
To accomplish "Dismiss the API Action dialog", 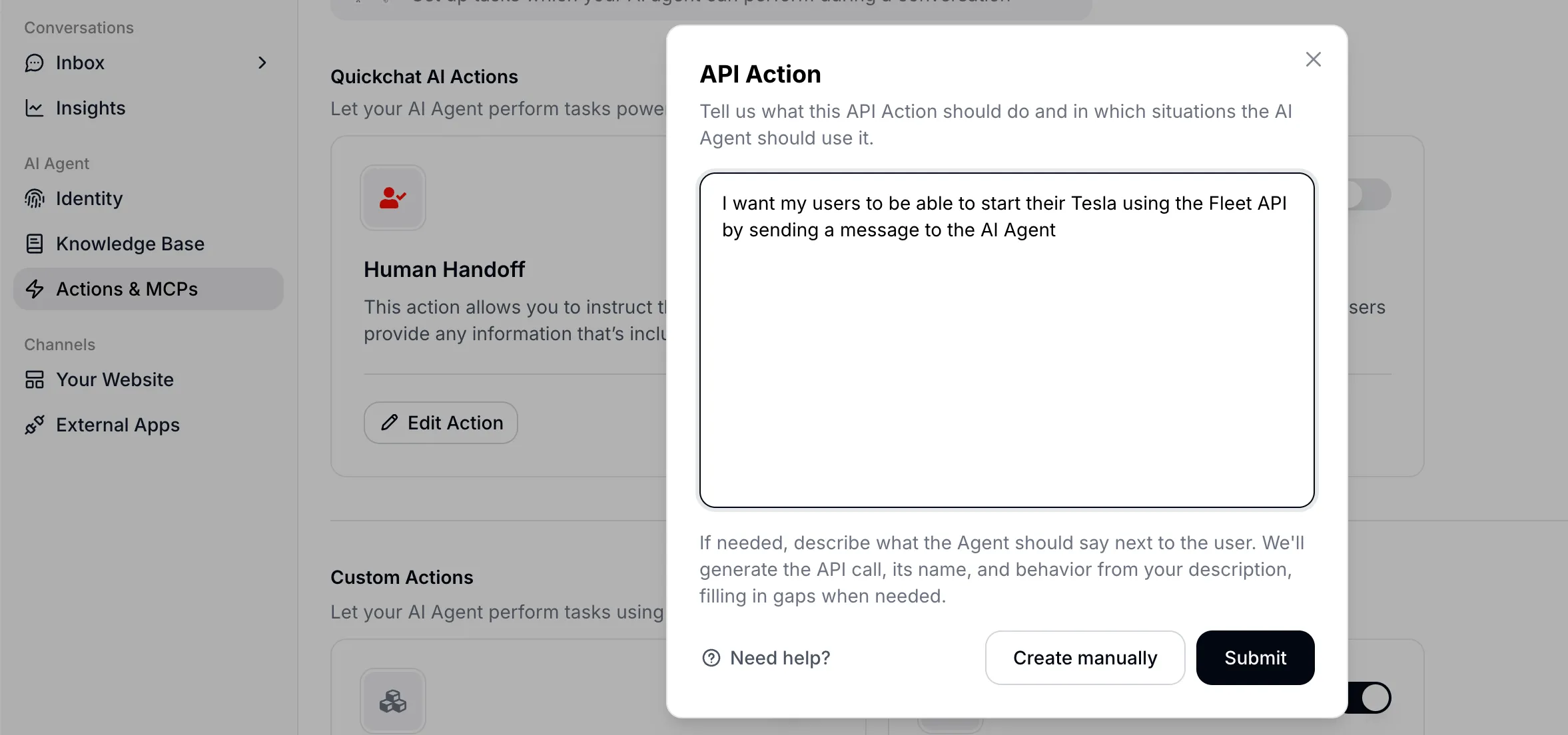I will tap(1313, 59).
